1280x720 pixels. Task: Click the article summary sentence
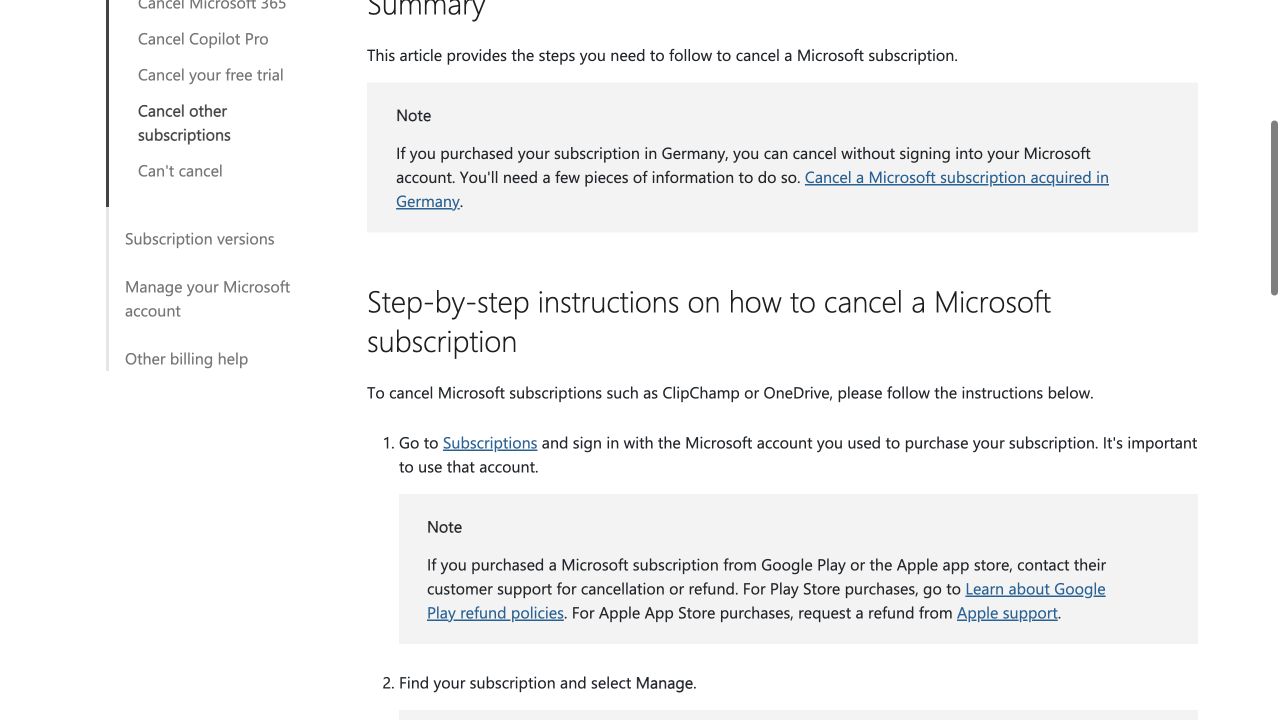tap(662, 56)
